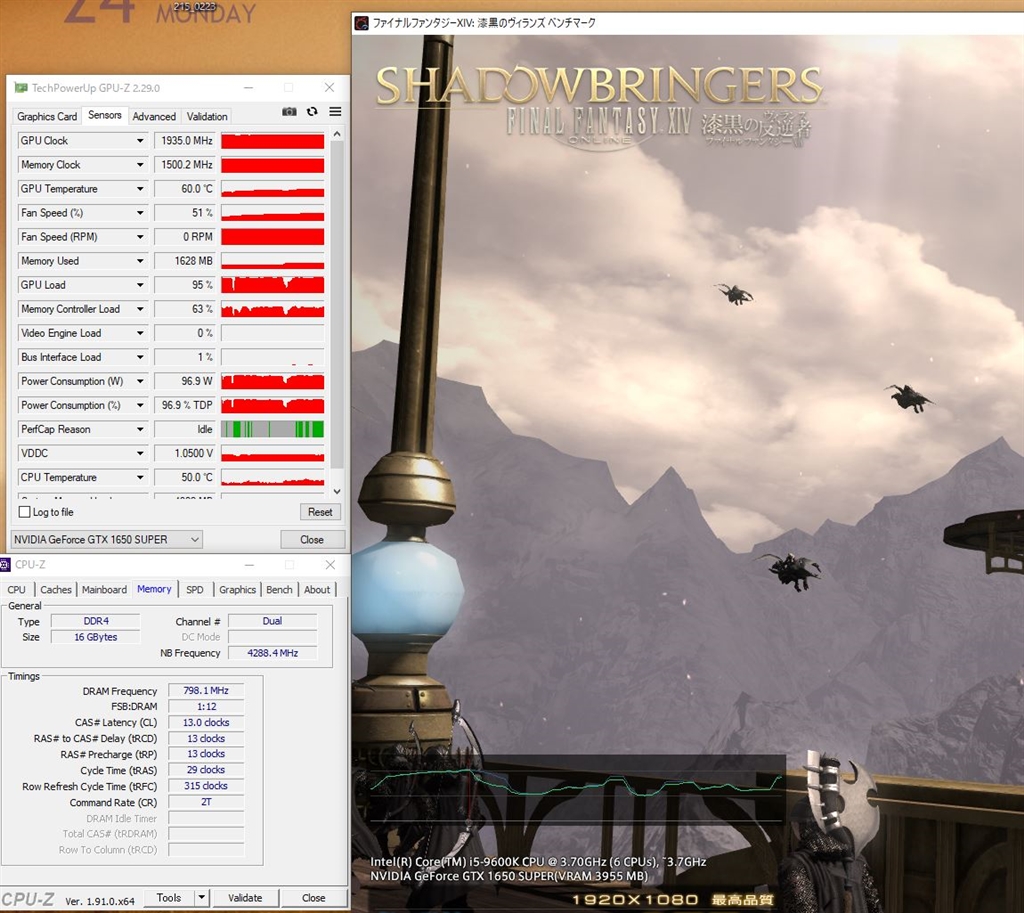Image resolution: width=1024 pixels, height=913 pixels.
Task: Open the Bus Interface Load dropdown
Action: 140,357
